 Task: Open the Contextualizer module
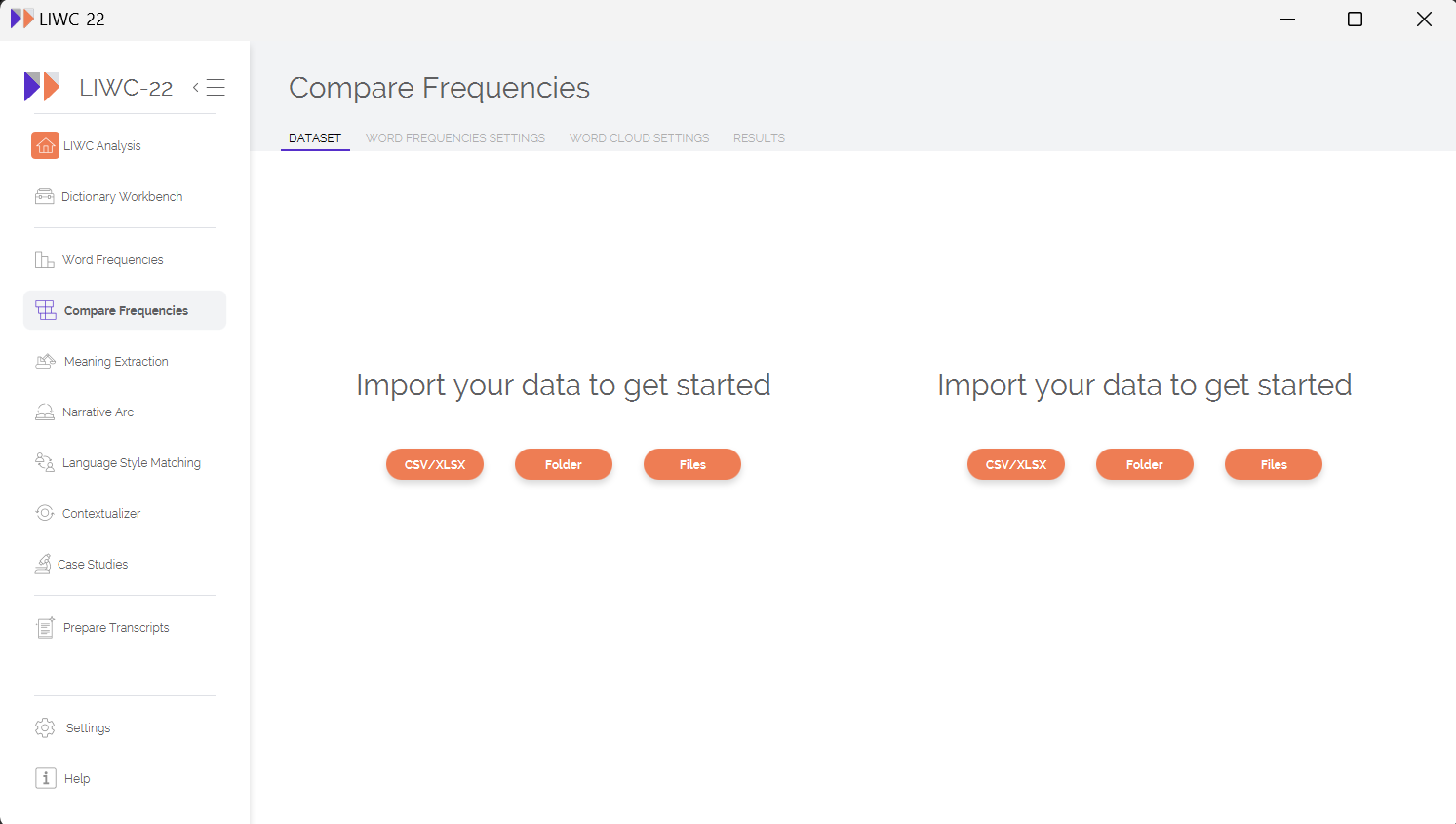click(125, 513)
